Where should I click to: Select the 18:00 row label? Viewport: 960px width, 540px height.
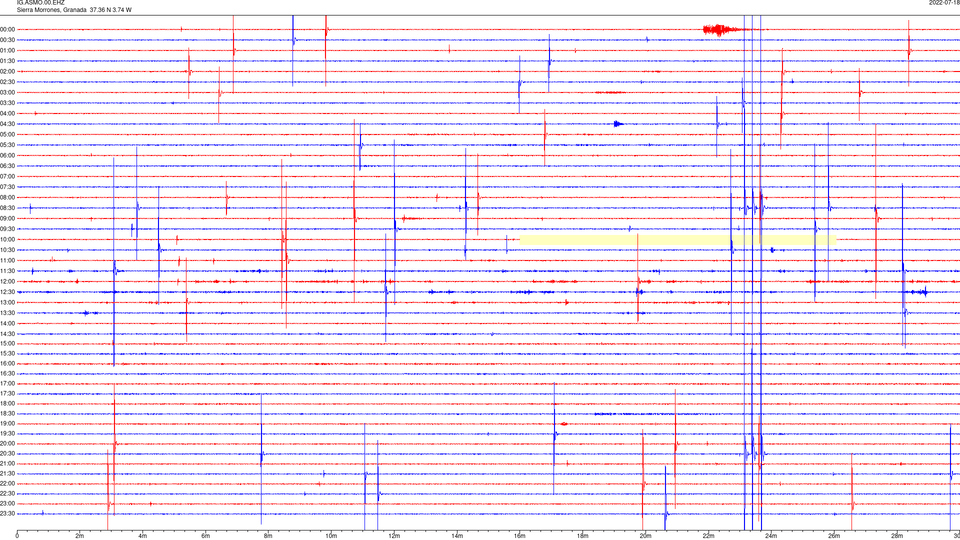[x=8, y=403]
